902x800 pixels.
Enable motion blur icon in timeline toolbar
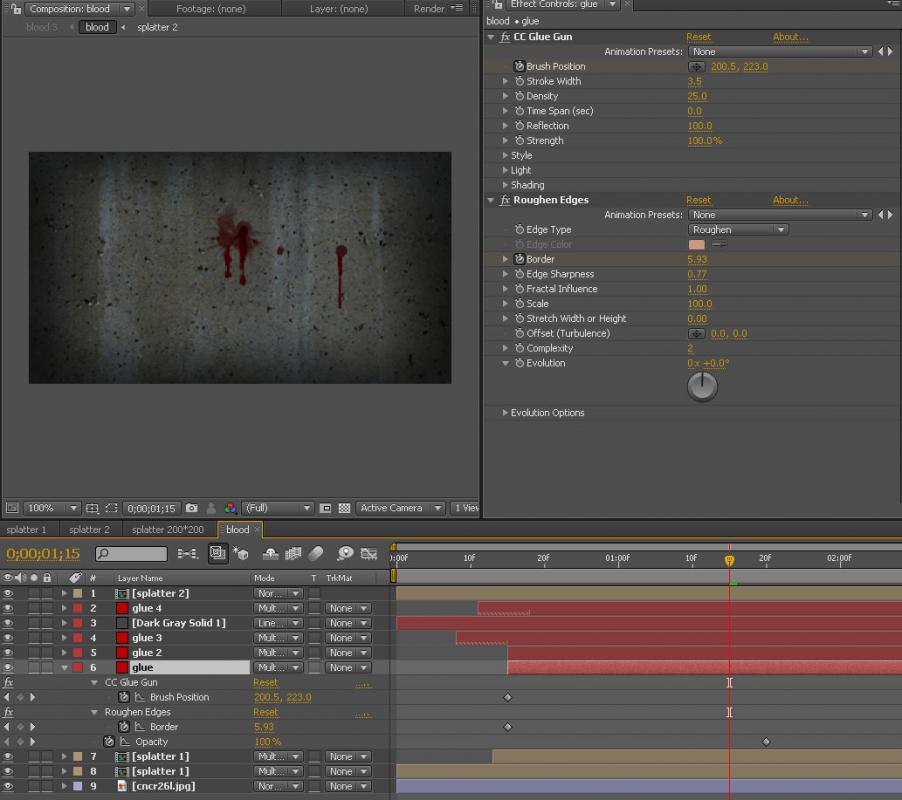316,553
